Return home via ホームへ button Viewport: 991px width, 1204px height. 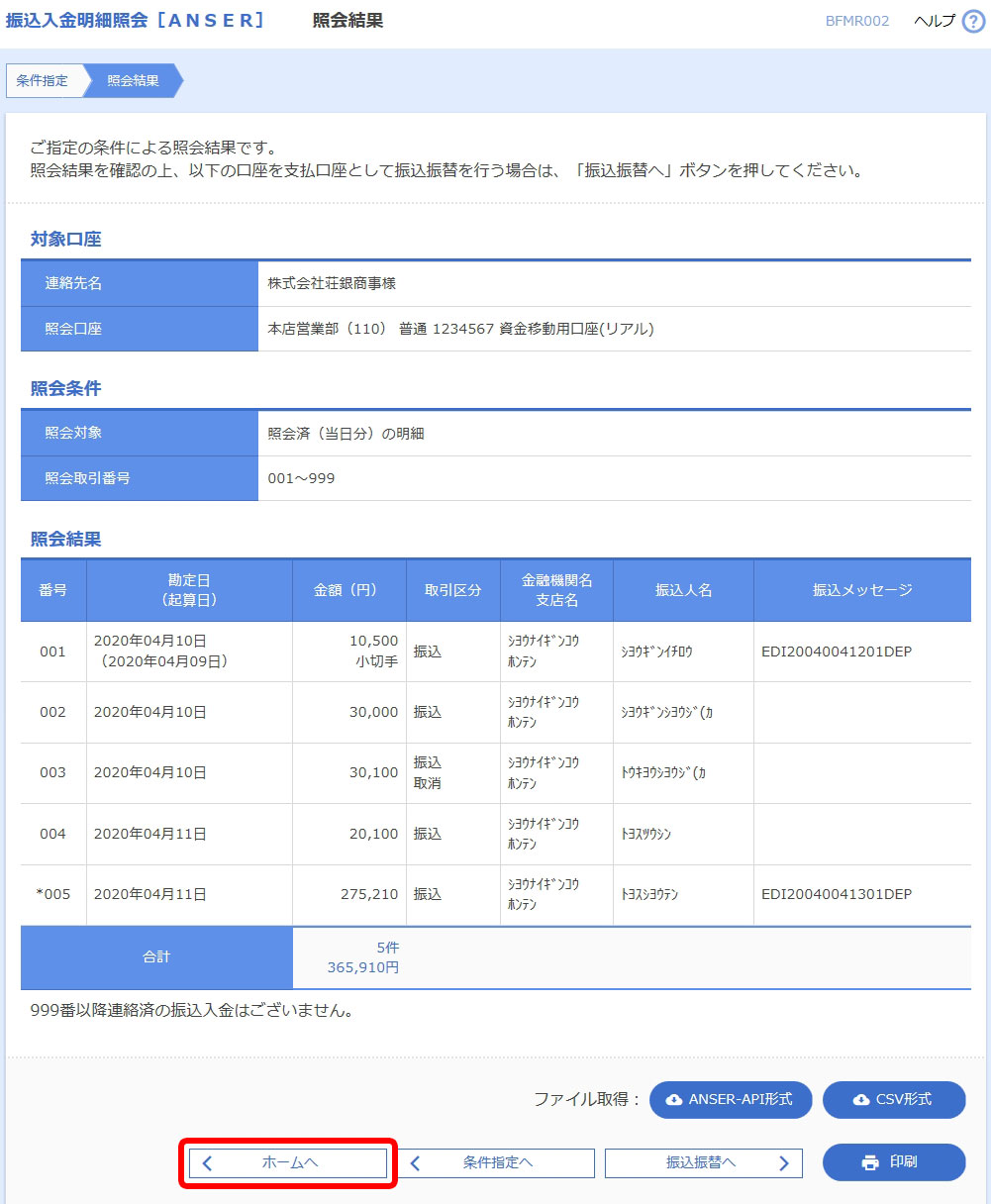point(288,1163)
